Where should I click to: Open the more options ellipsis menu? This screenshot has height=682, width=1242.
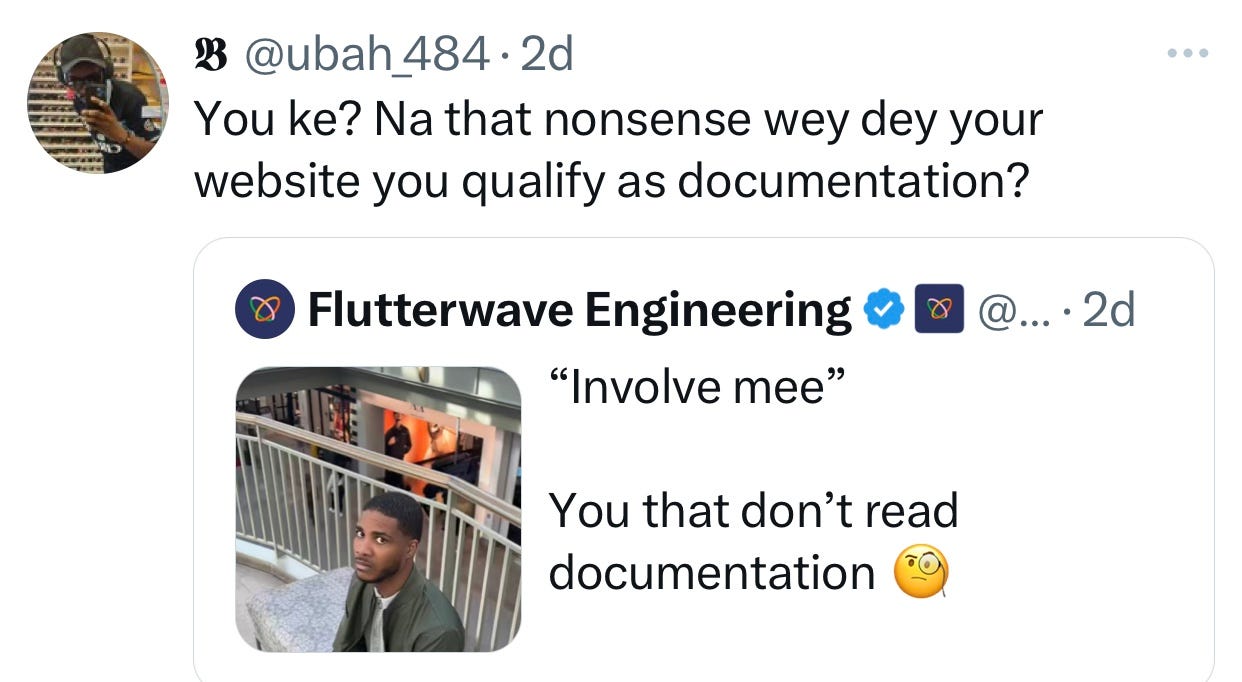[1188, 53]
